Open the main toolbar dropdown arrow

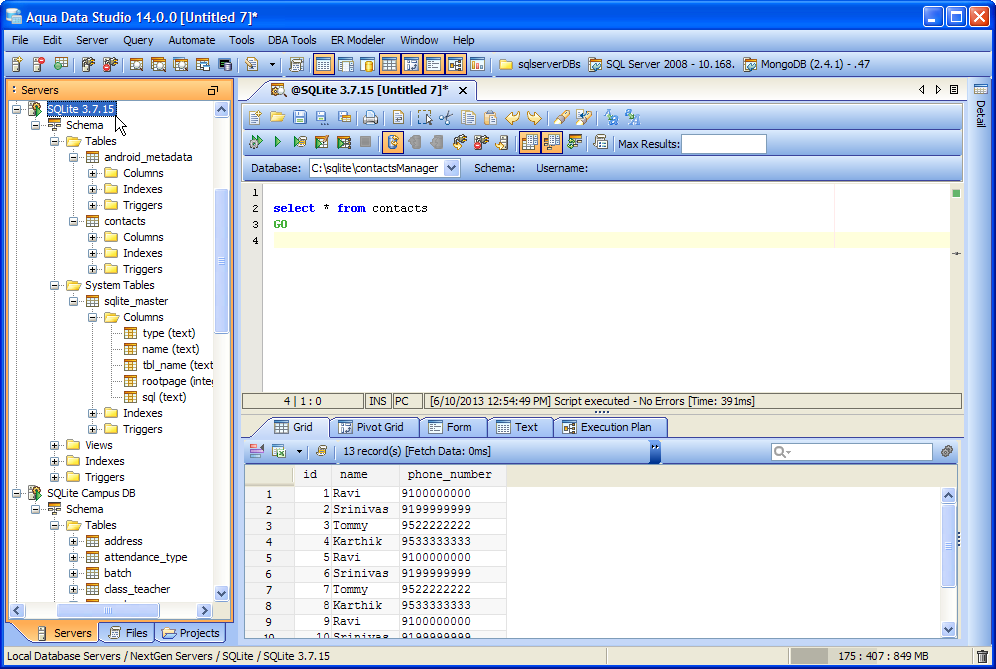coord(273,64)
